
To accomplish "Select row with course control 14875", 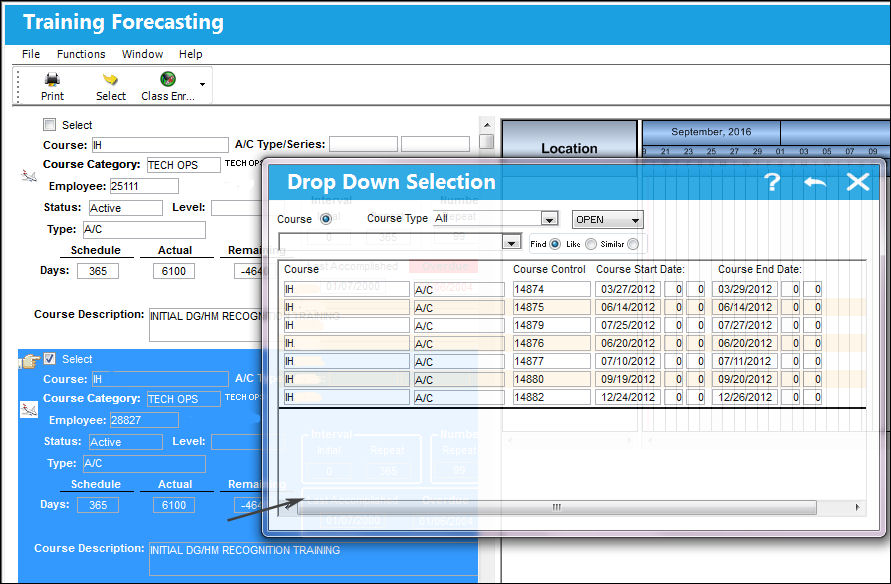I will (x=552, y=307).
